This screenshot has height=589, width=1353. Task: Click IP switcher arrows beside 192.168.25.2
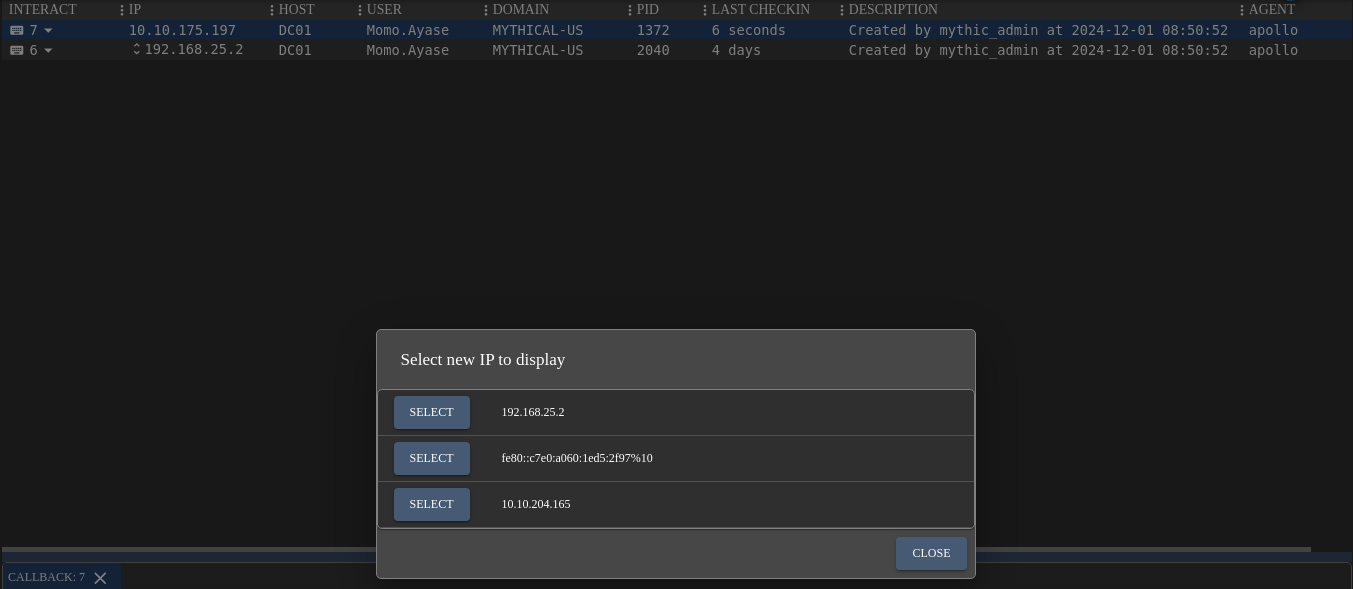[136, 49]
